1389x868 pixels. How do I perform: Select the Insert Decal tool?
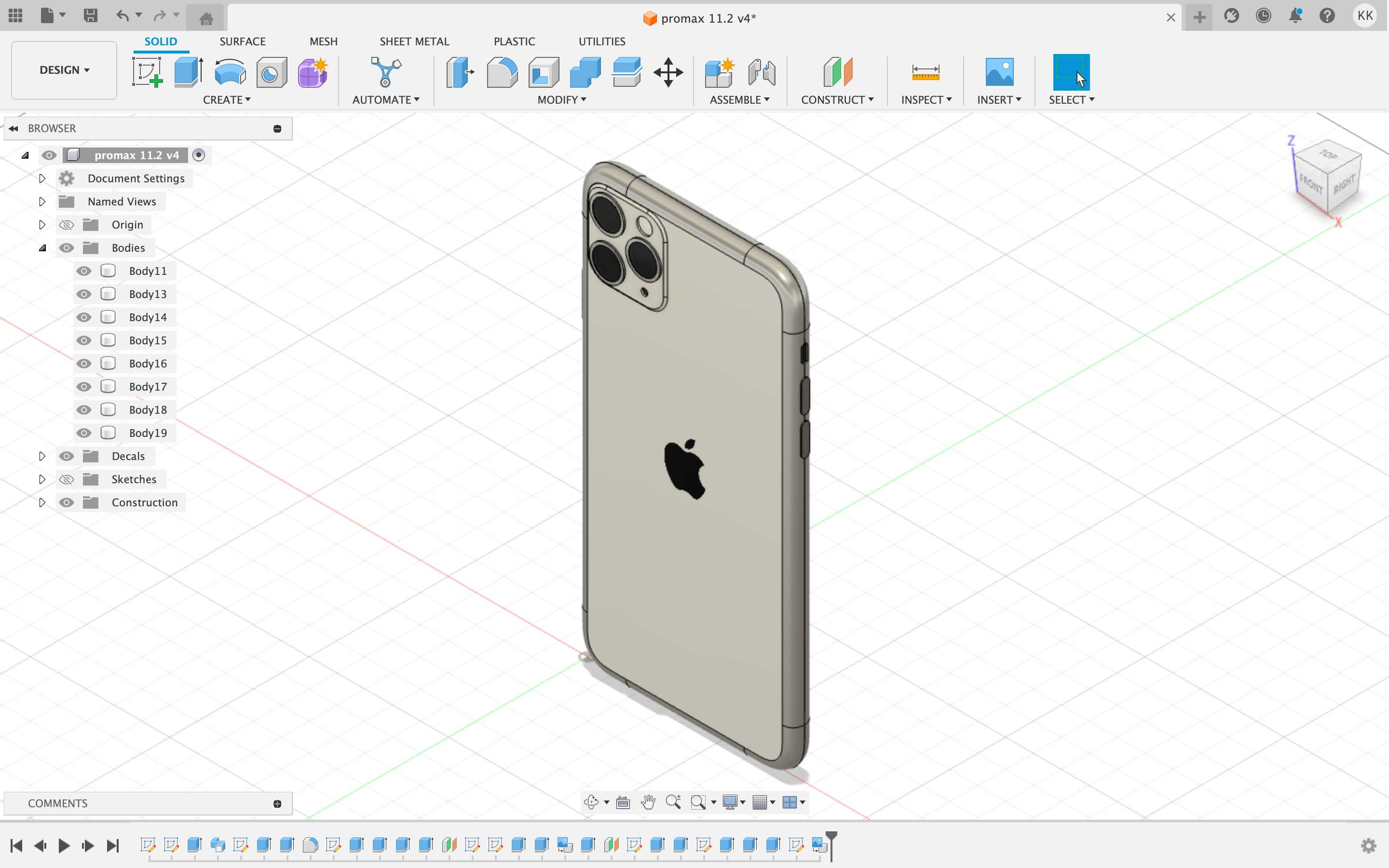(999, 72)
